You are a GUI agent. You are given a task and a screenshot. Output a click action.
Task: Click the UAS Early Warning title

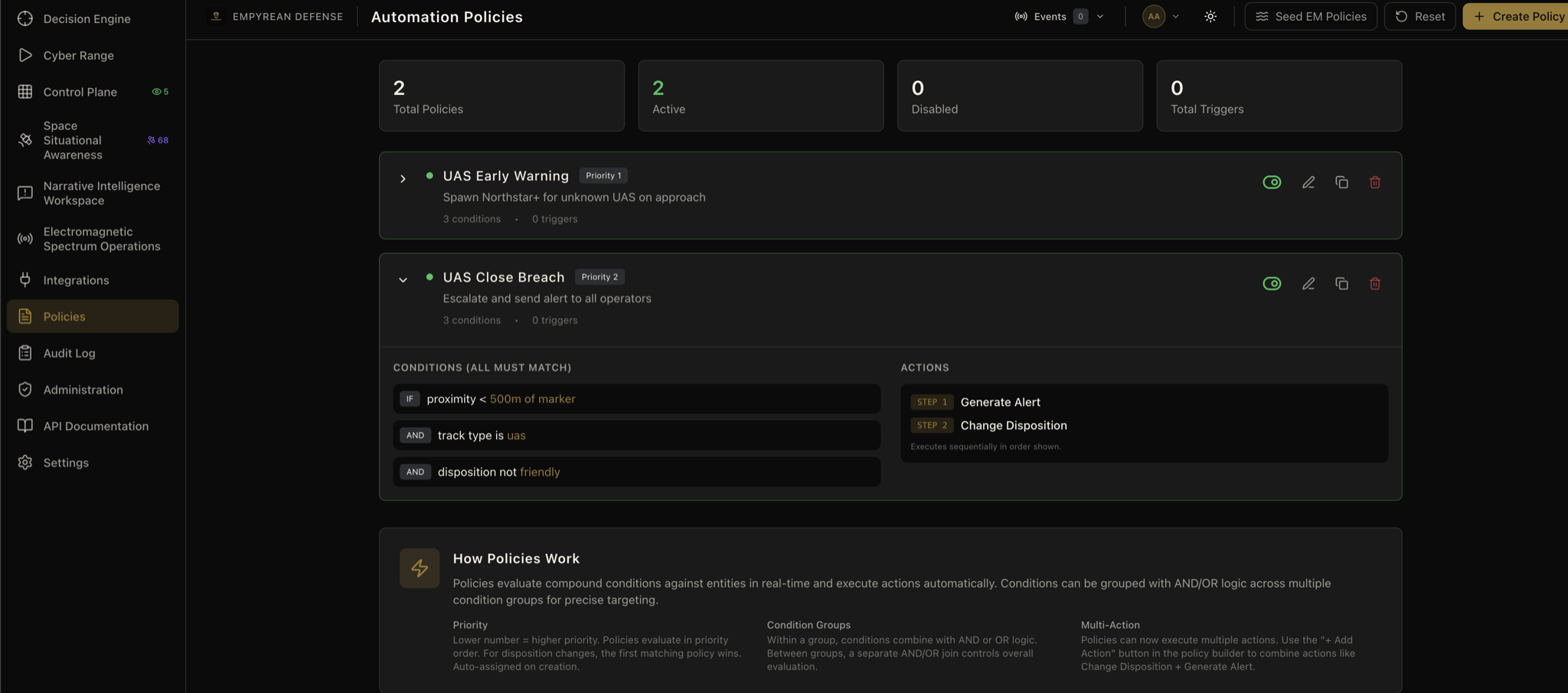tap(506, 175)
